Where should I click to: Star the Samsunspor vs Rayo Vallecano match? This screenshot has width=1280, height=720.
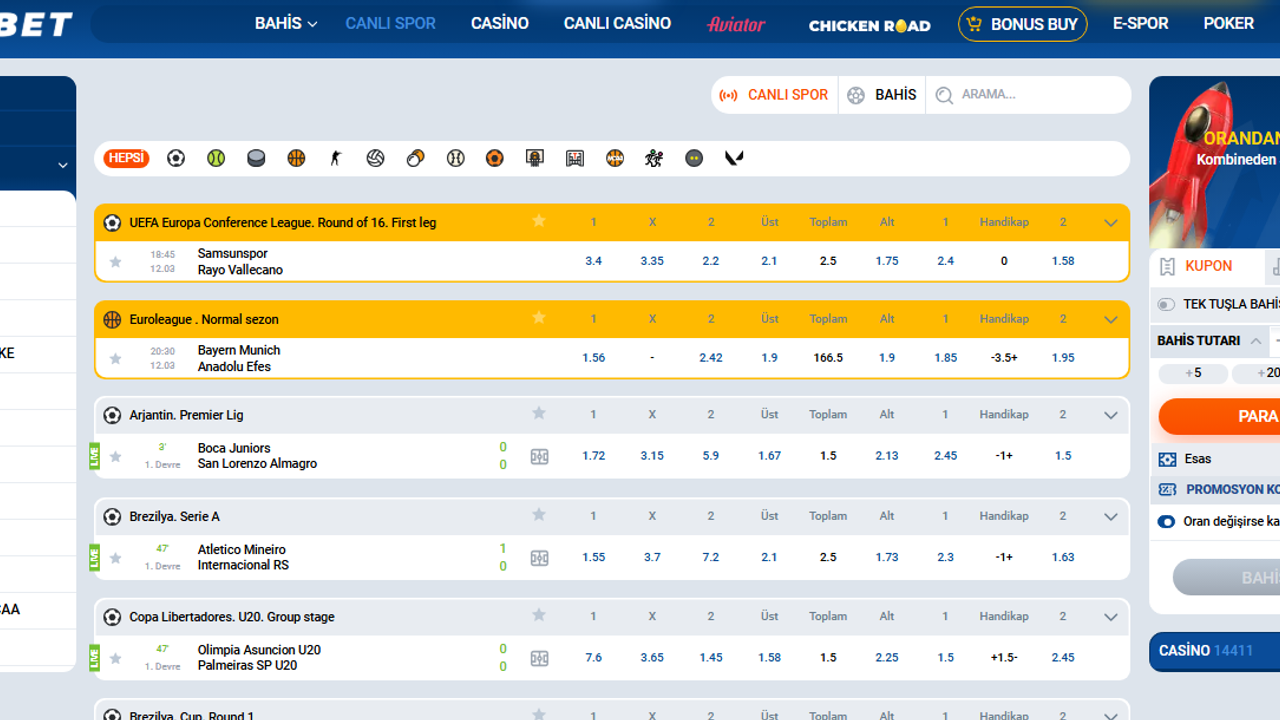[x=116, y=262]
